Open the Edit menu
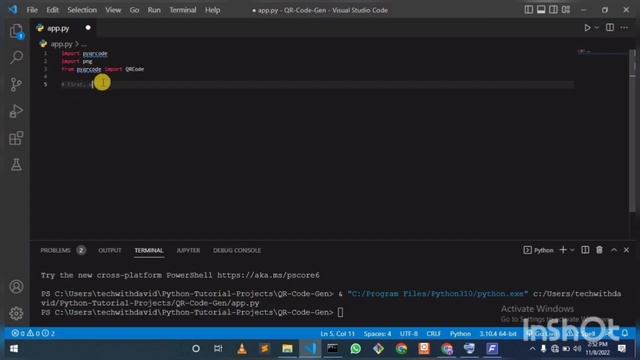 tap(52, 10)
